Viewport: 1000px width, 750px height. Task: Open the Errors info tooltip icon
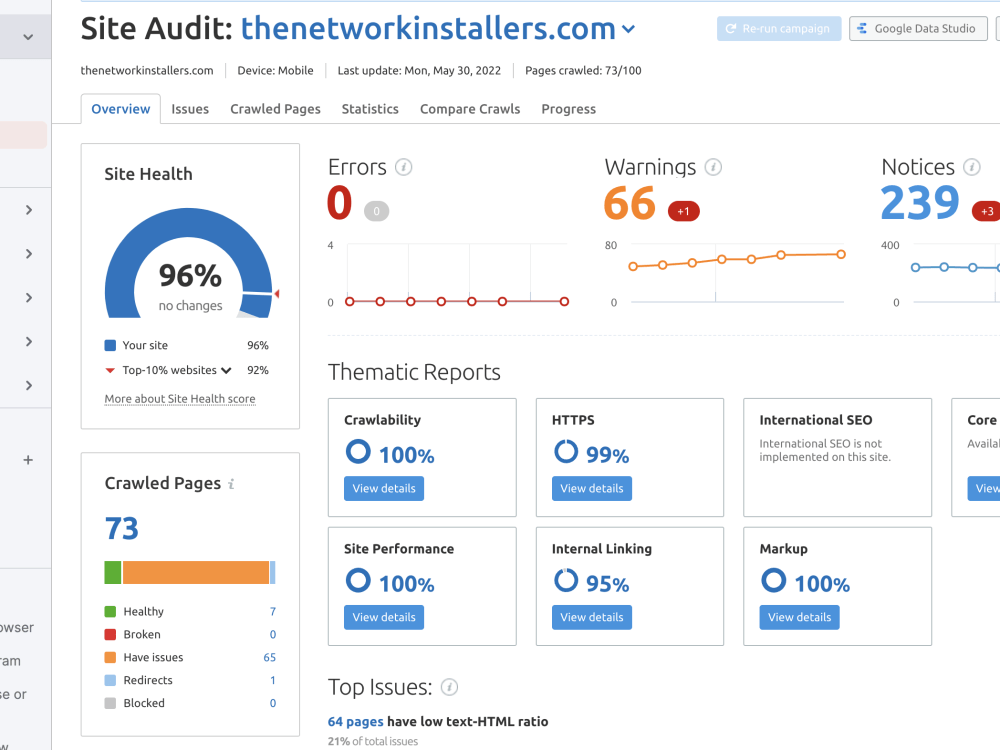pos(403,167)
